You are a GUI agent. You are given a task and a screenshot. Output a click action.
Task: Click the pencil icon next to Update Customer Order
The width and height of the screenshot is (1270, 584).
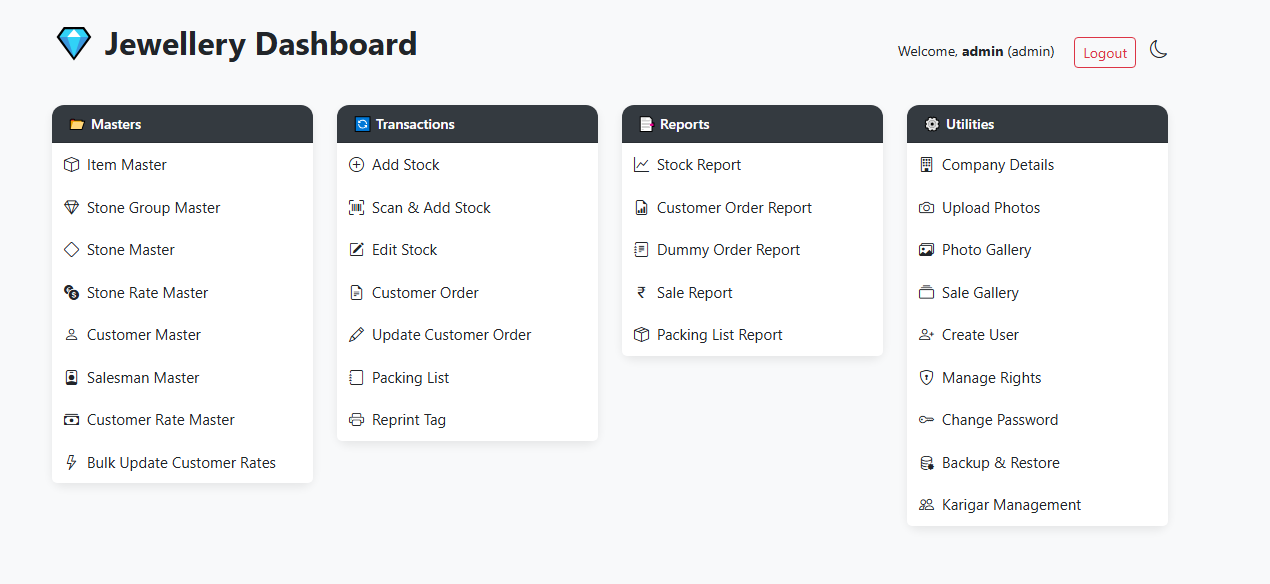(x=357, y=334)
